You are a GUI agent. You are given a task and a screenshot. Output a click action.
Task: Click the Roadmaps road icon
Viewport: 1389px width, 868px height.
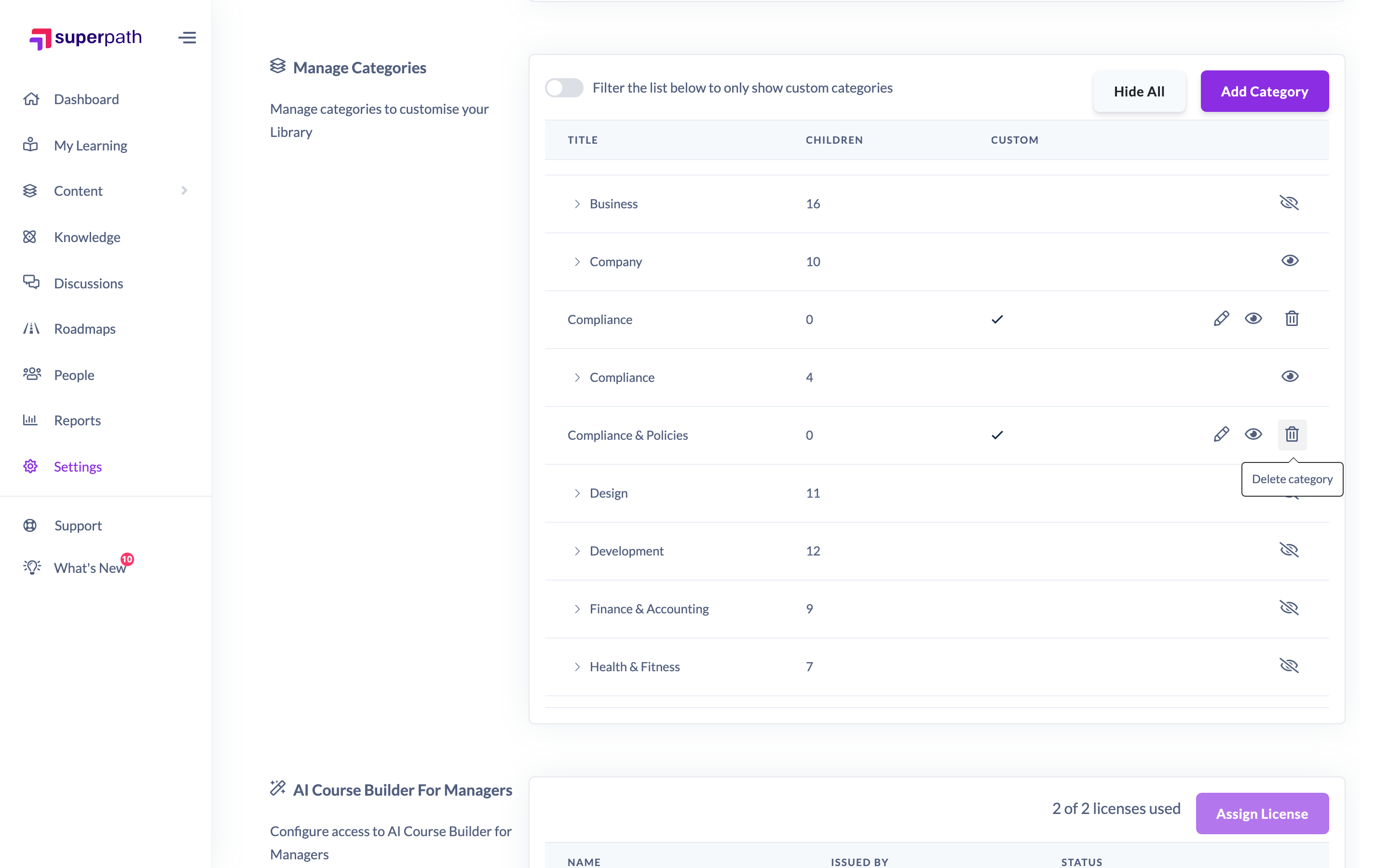click(x=31, y=328)
